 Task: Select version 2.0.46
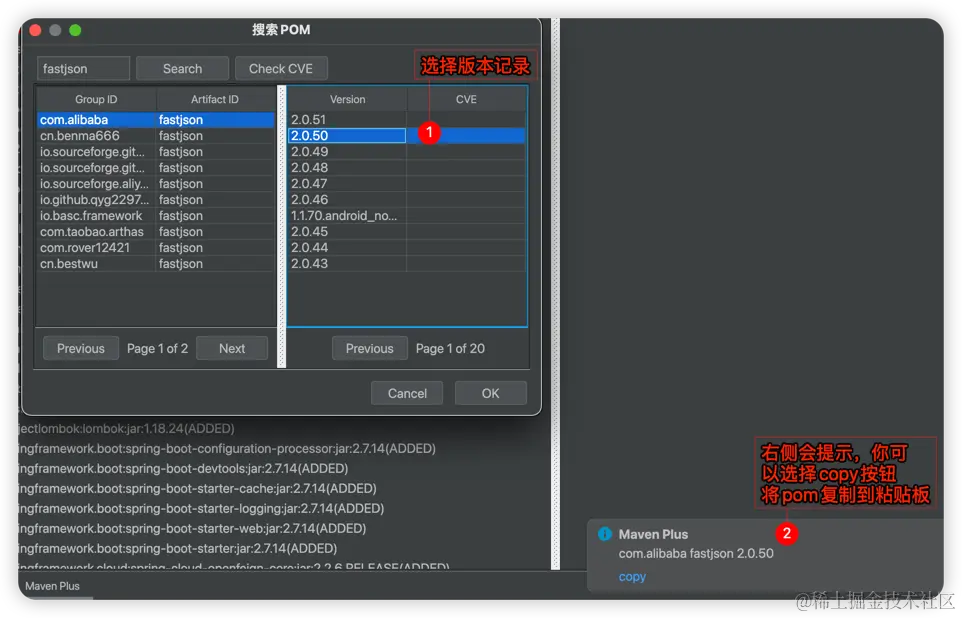[x=407, y=199]
